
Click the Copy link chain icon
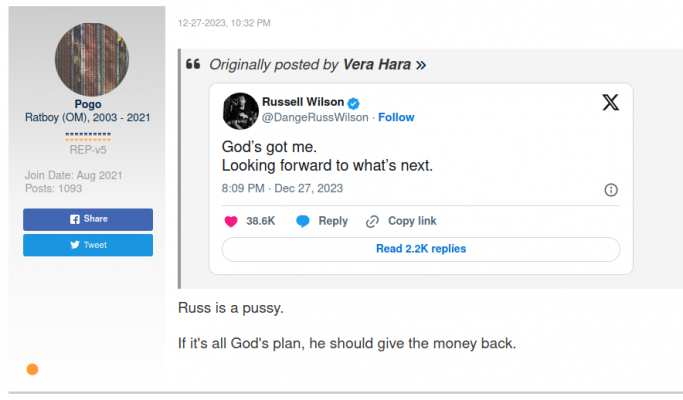pyautogui.click(x=372, y=221)
